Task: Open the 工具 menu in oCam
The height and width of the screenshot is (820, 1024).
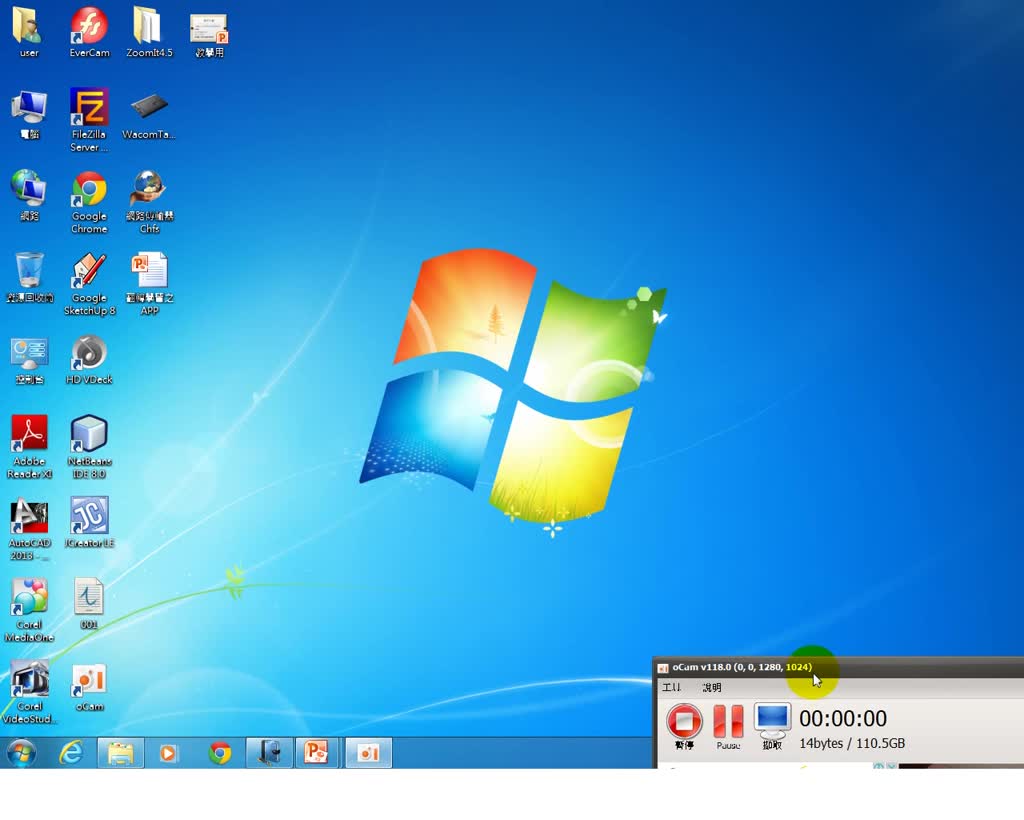Action: pyautogui.click(x=671, y=687)
